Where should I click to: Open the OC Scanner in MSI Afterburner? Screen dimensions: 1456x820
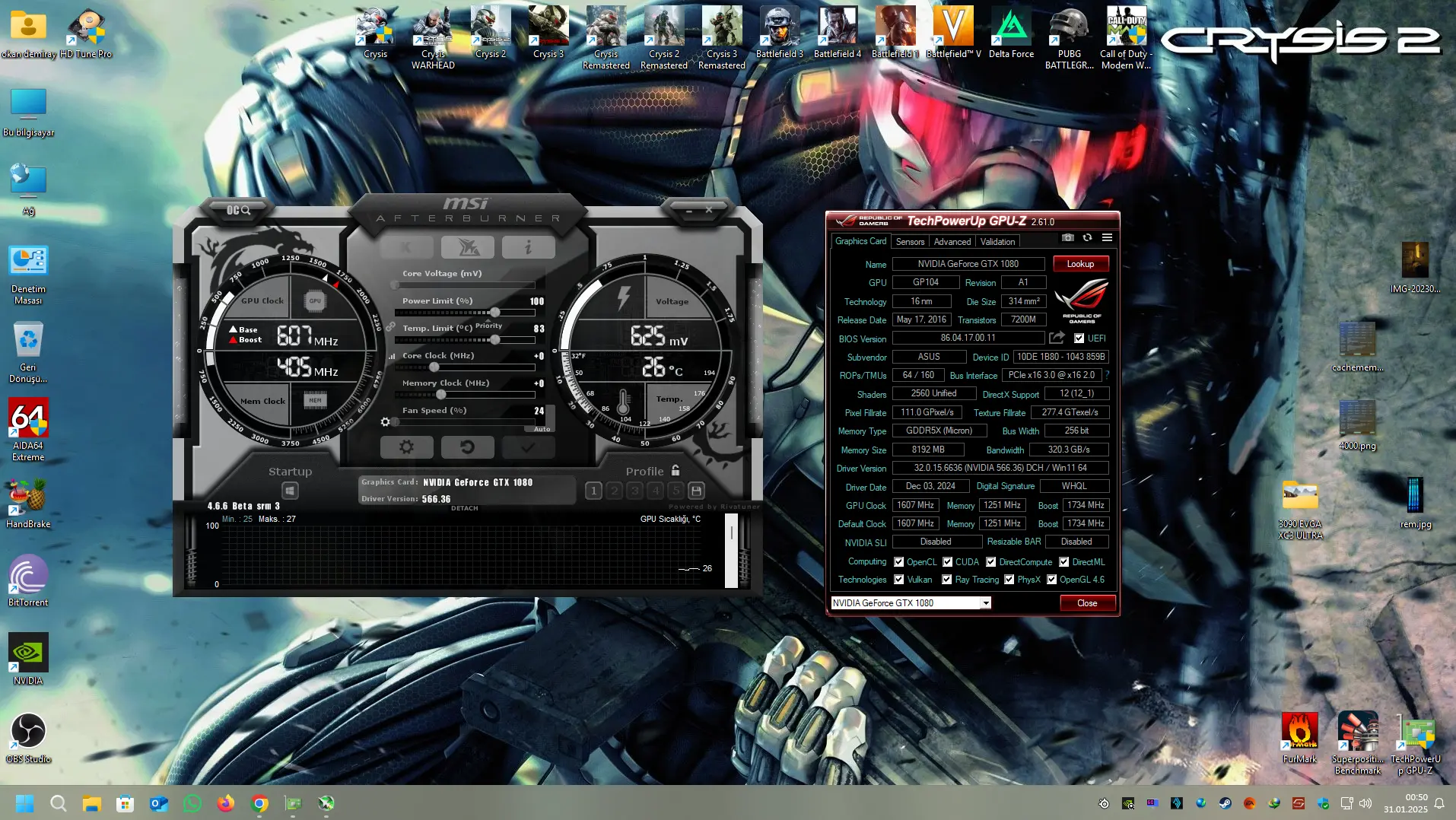click(x=238, y=210)
